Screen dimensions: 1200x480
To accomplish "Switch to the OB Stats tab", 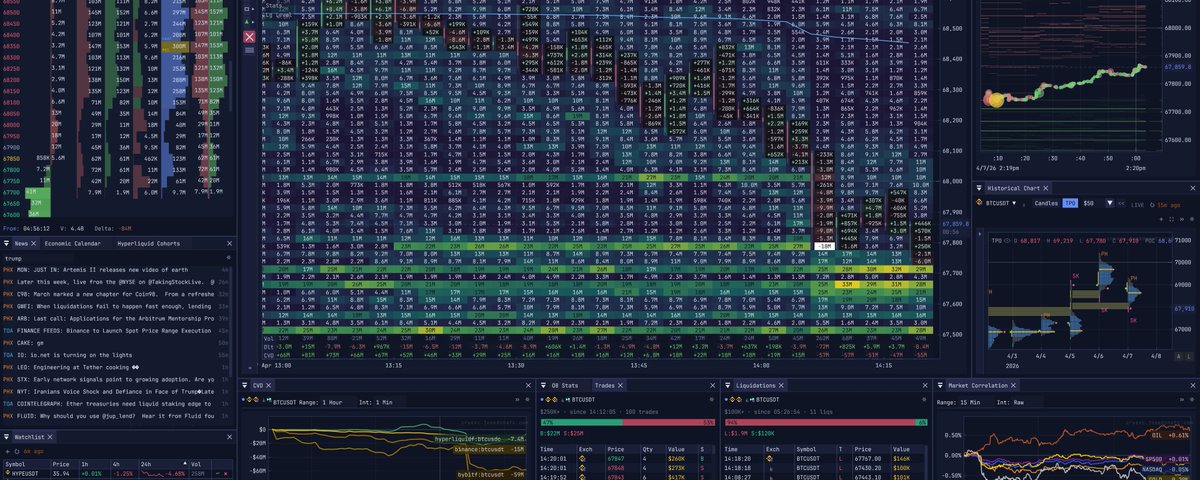I will tap(565, 385).
